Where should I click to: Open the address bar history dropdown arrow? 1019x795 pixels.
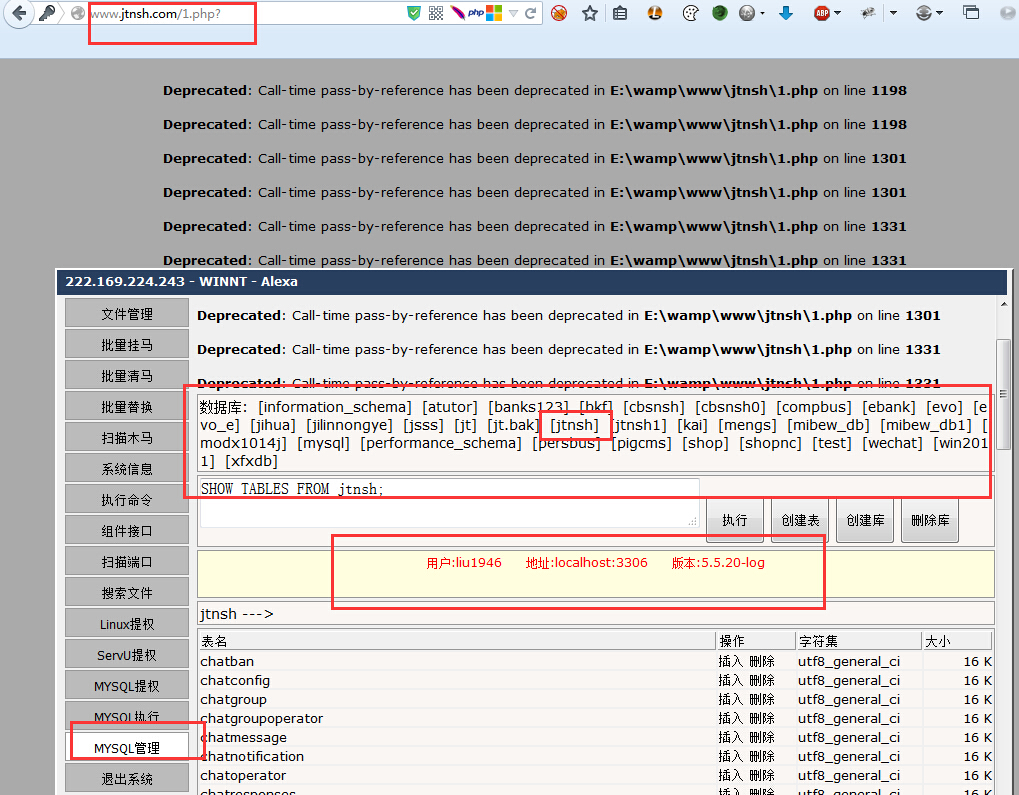(513, 14)
